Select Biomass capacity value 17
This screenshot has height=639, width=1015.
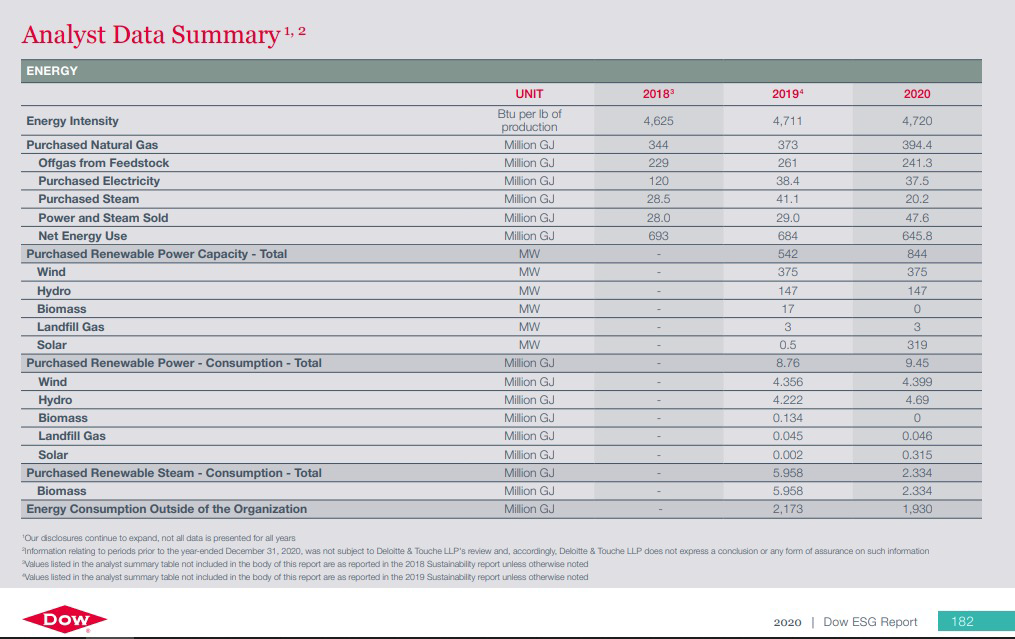[787, 309]
